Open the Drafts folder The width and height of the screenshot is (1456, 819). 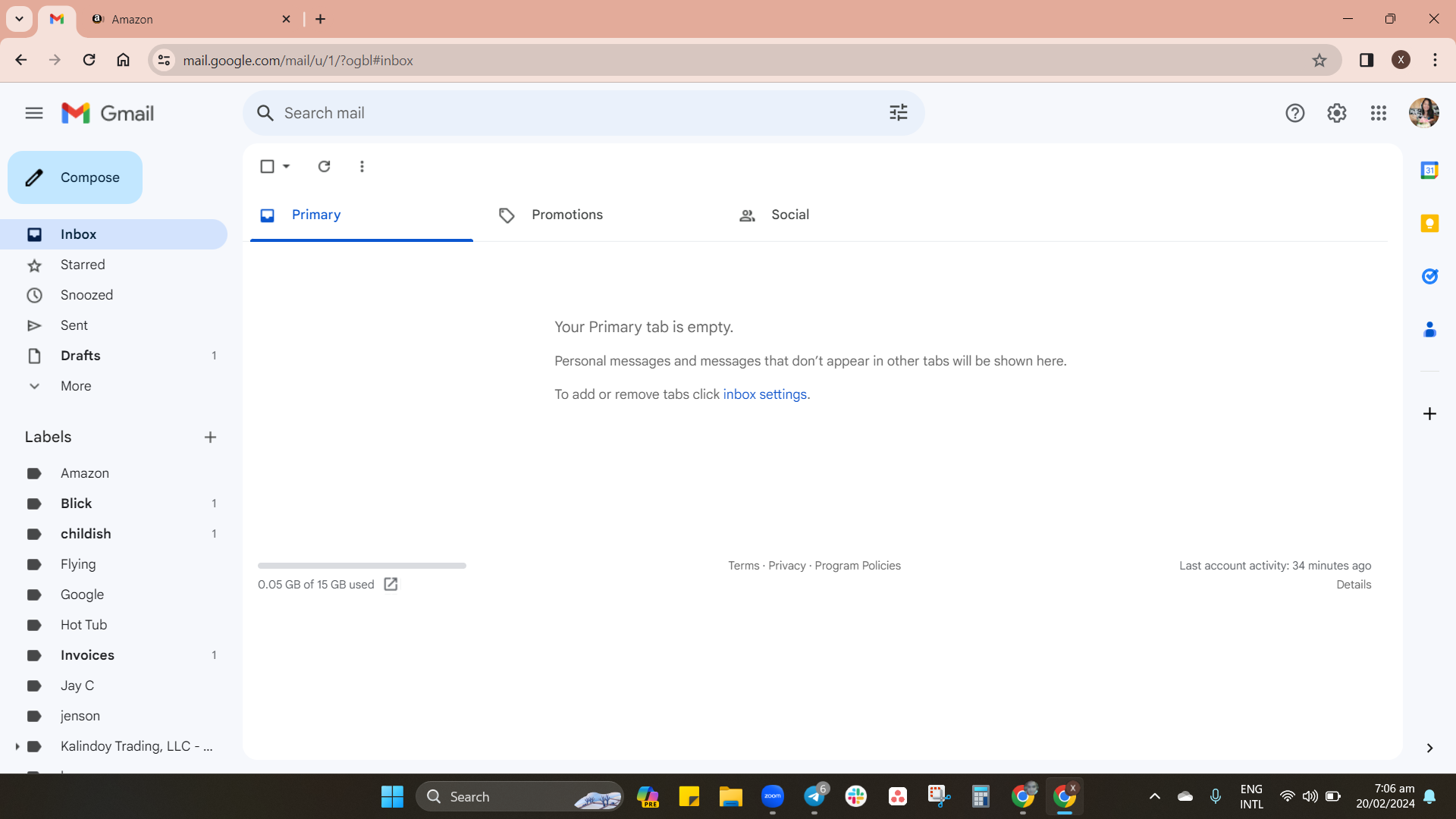coord(114,356)
